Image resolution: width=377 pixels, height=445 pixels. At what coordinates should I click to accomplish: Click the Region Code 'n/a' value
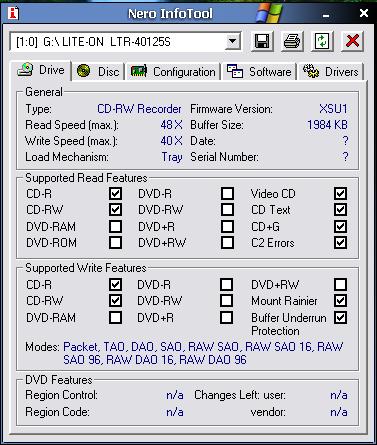click(x=175, y=412)
